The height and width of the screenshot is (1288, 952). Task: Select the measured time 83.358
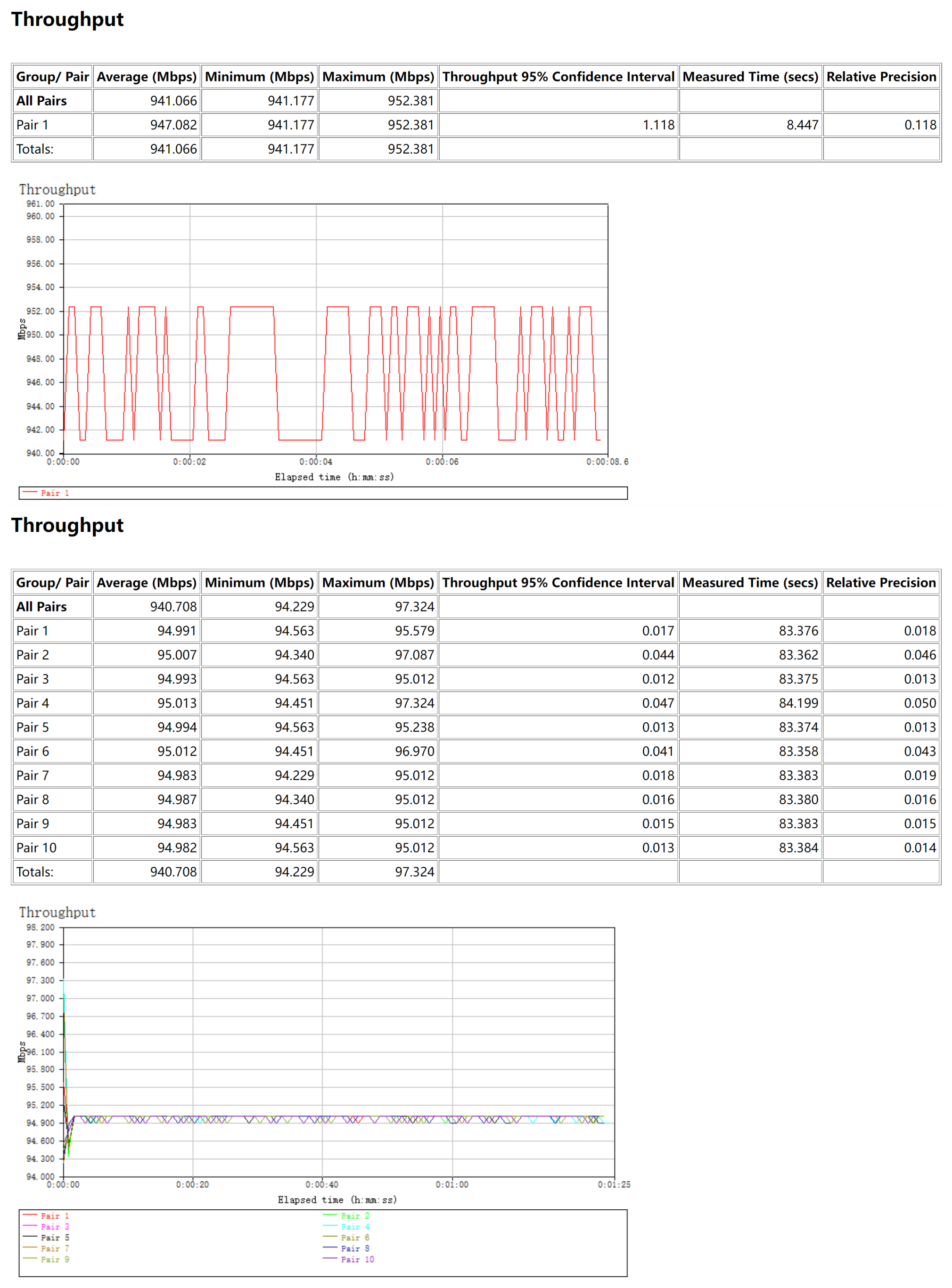pos(798,752)
